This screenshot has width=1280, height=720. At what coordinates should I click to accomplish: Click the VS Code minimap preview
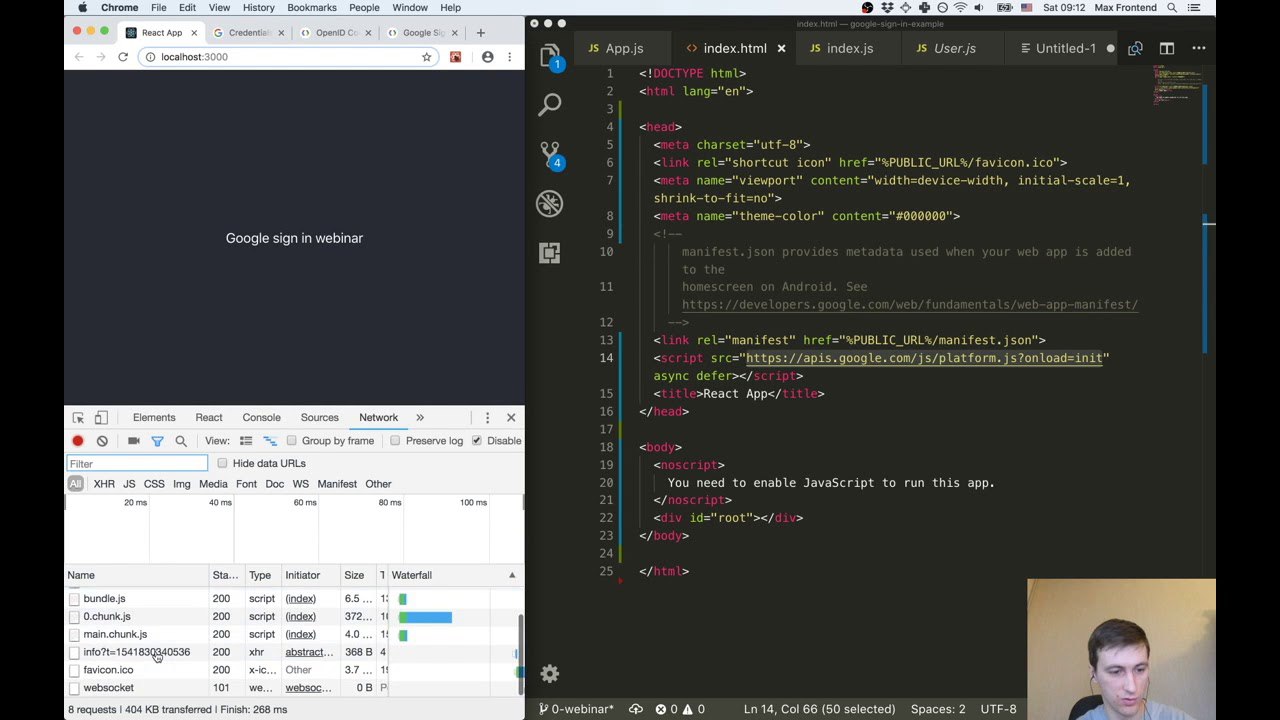(x=1176, y=86)
